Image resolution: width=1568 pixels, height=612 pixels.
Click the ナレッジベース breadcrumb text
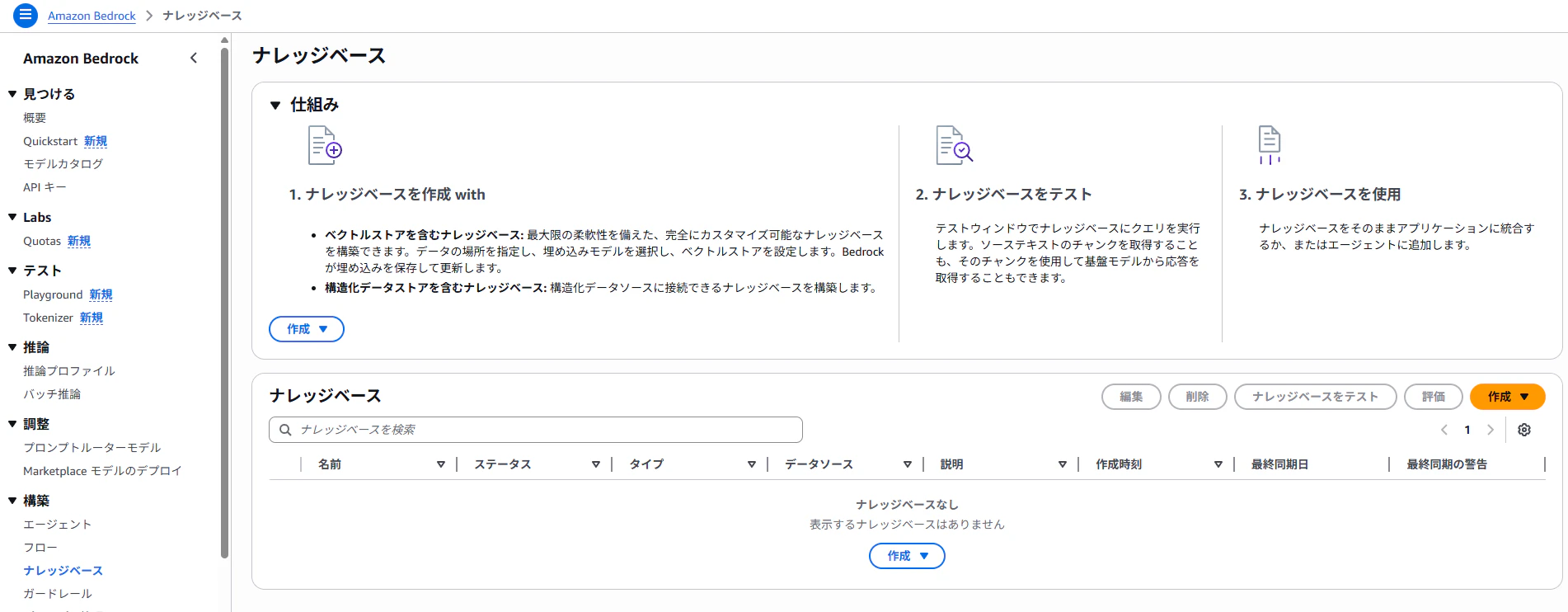coord(202,16)
